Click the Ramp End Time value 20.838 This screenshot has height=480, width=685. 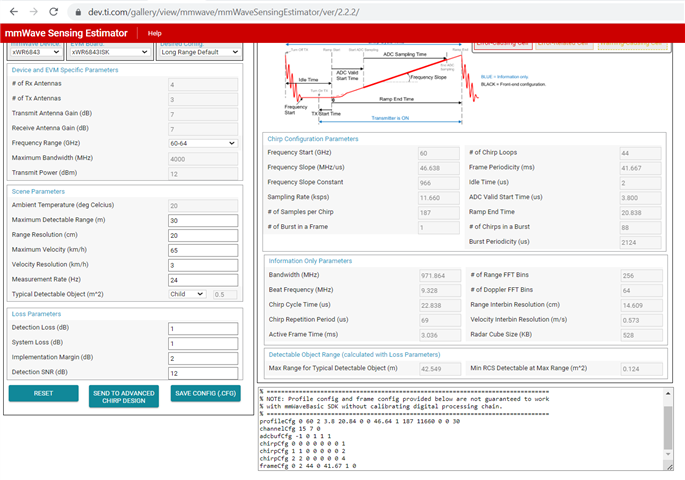point(640,213)
